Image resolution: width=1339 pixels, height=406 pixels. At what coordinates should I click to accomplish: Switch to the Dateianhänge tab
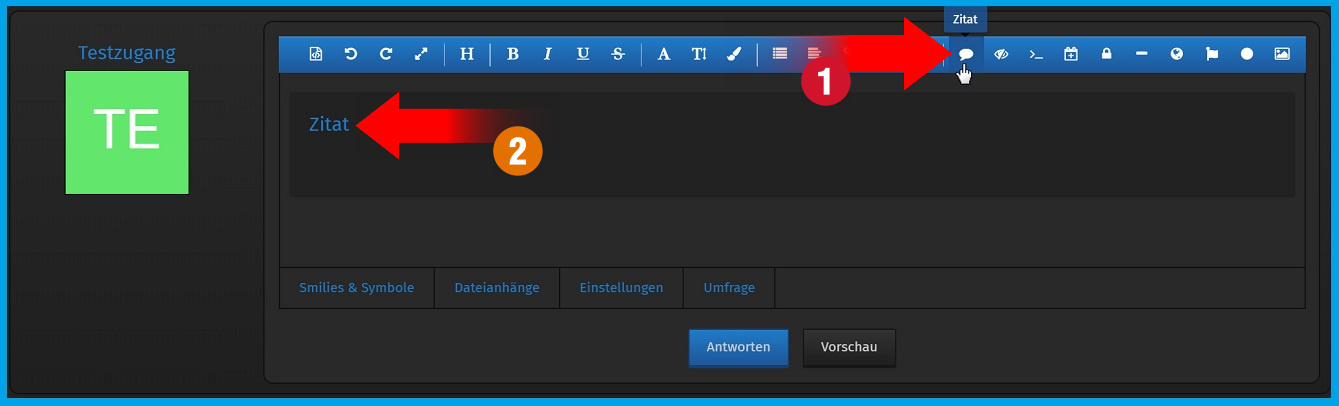[496, 288]
